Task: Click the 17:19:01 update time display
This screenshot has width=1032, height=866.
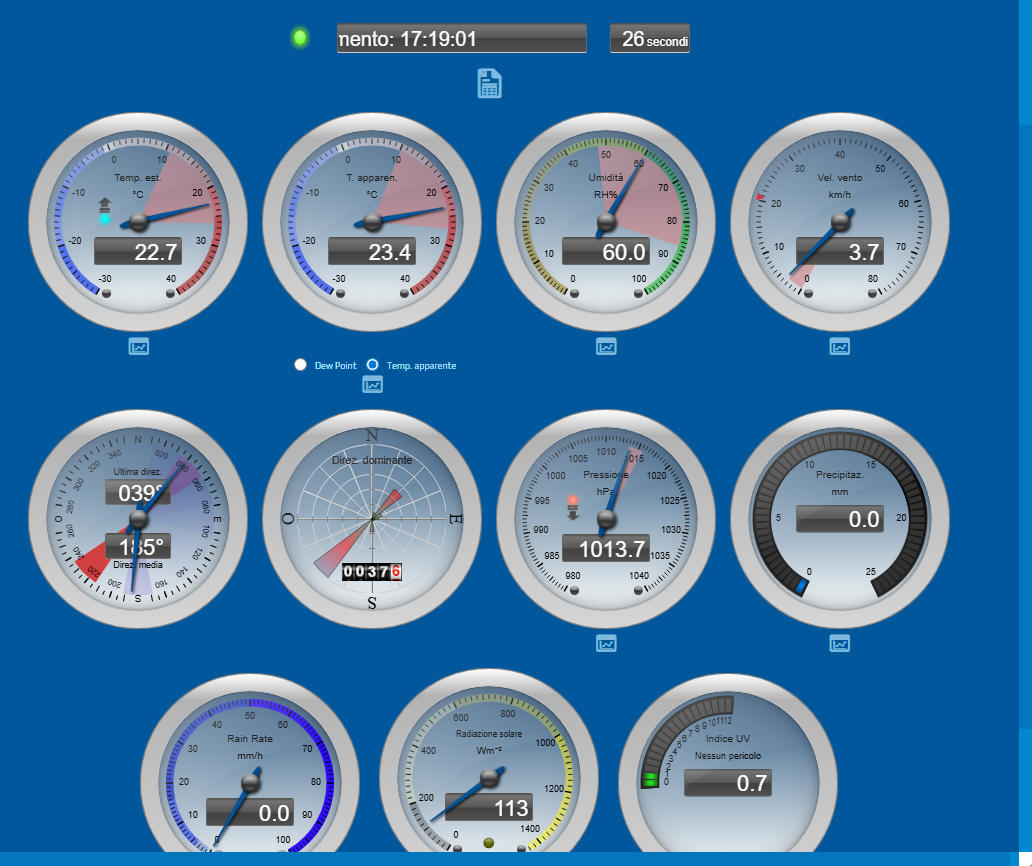Action: click(462, 39)
